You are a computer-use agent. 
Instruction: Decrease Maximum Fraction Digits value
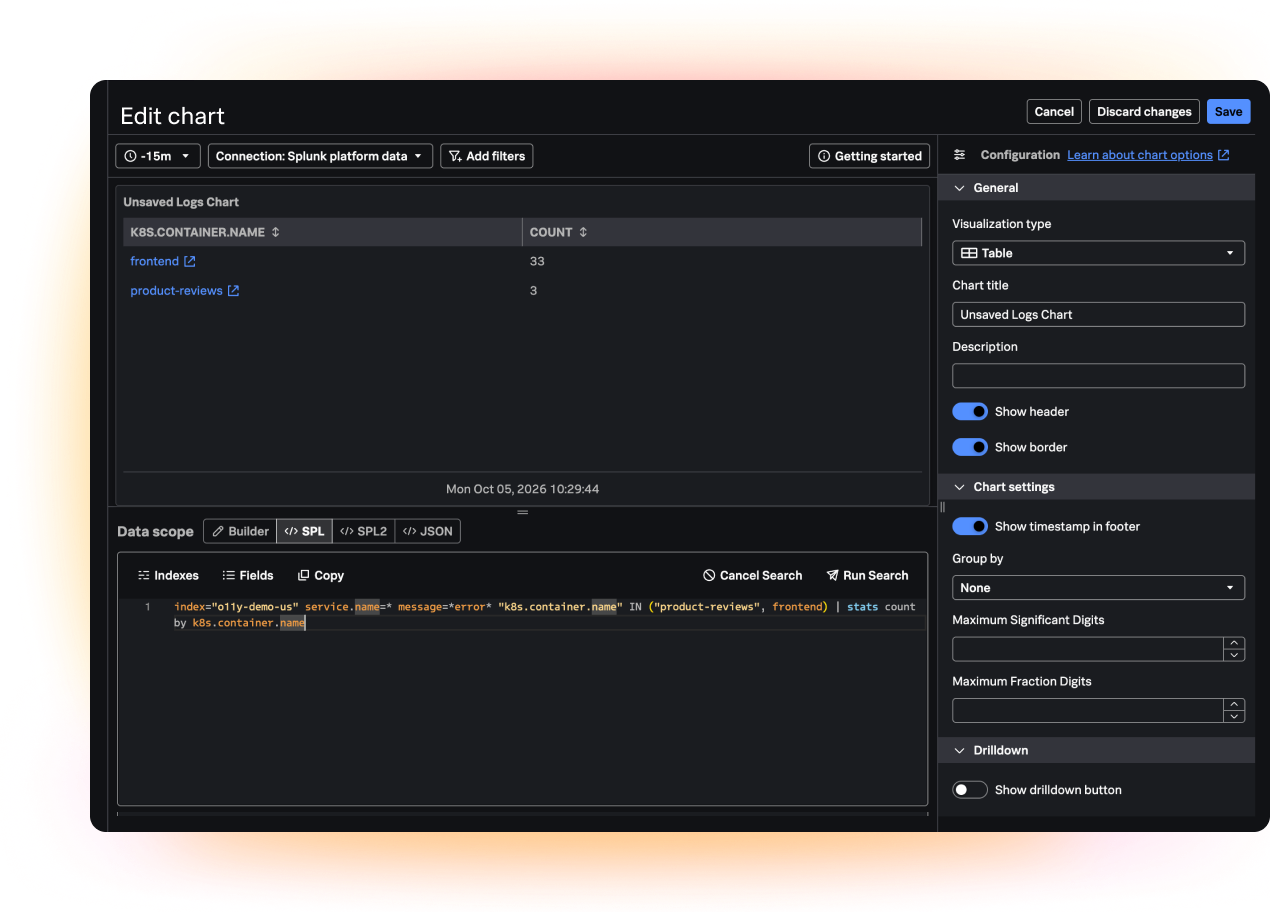1234,716
